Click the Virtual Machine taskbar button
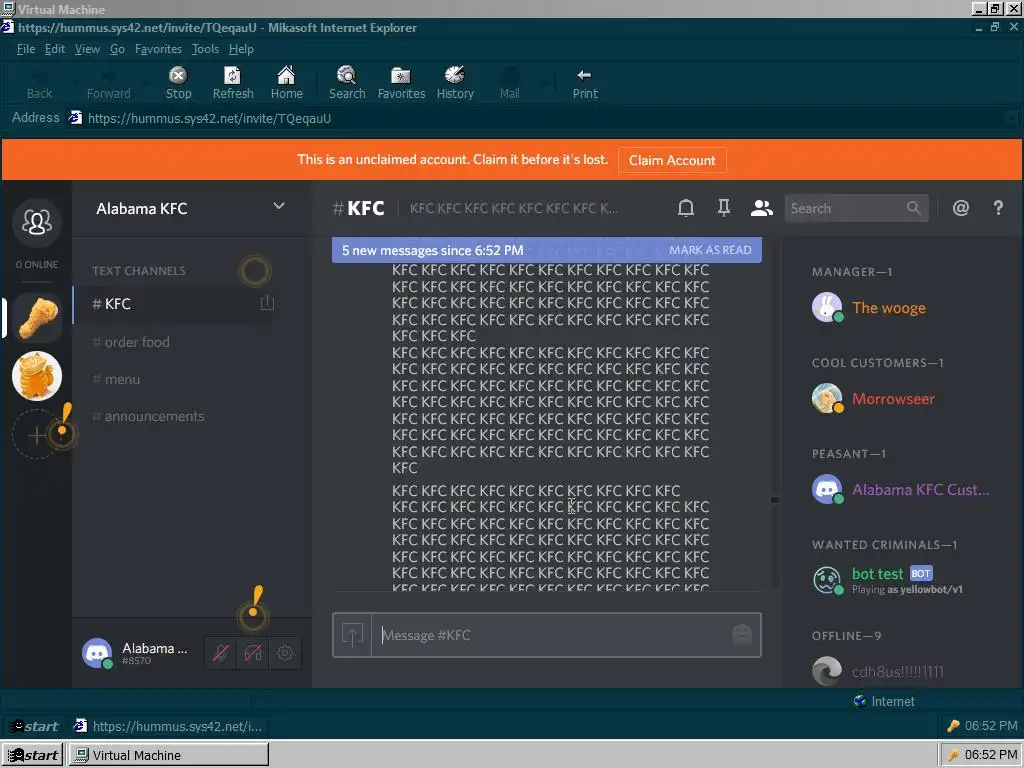 (x=168, y=755)
